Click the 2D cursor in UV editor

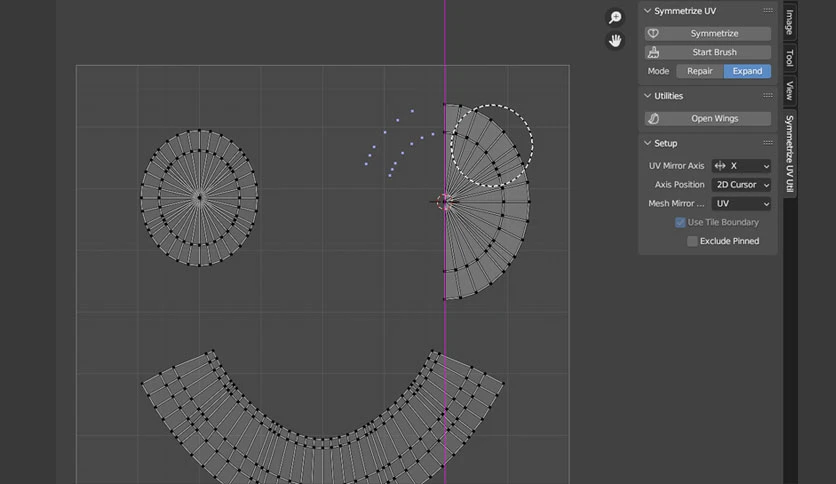(x=445, y=201)
